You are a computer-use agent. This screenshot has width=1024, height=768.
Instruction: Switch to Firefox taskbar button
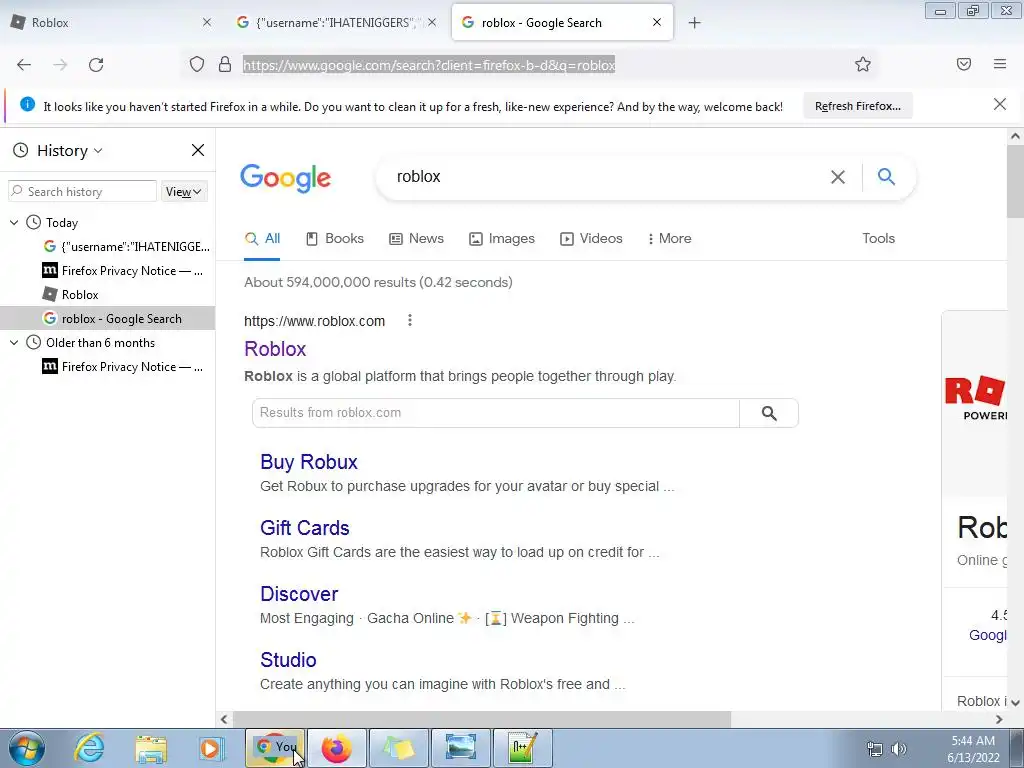click(x=336, y=748)
